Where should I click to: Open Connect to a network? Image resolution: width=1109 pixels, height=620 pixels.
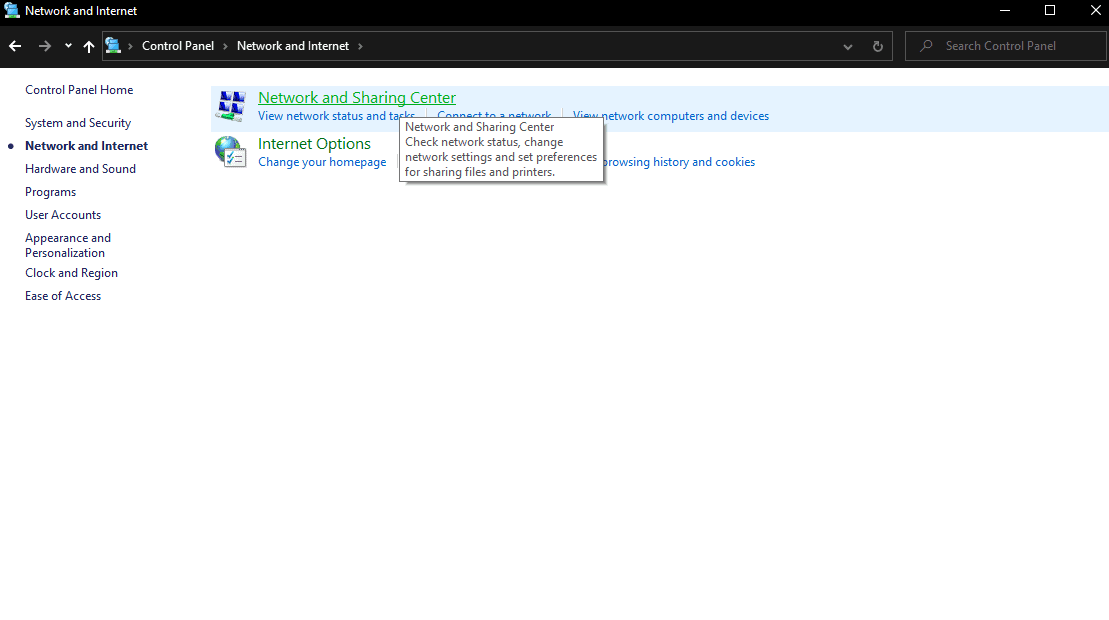coord(494,115)
